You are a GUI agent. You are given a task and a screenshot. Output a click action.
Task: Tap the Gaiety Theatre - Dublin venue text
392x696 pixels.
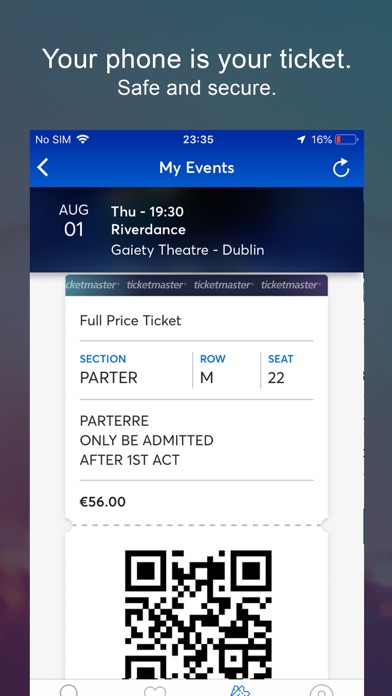187,250
